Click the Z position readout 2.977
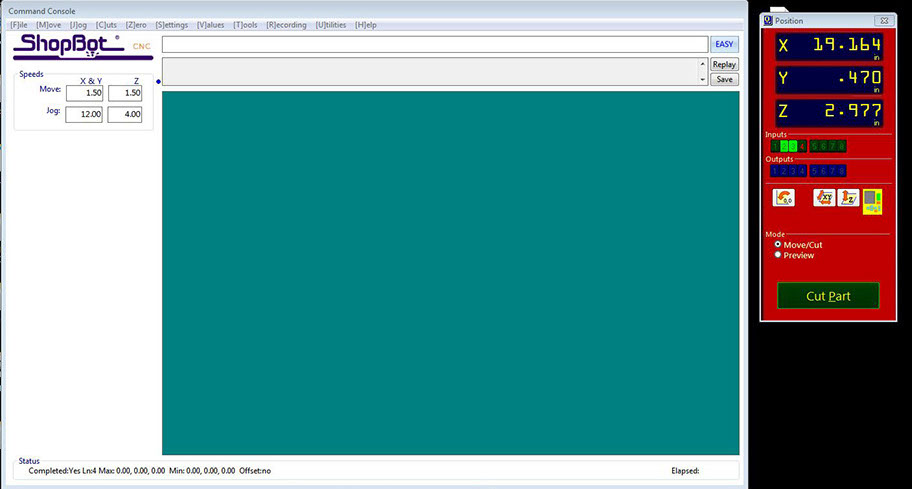This screenshot has width=912, height=489. pos(829,113)
